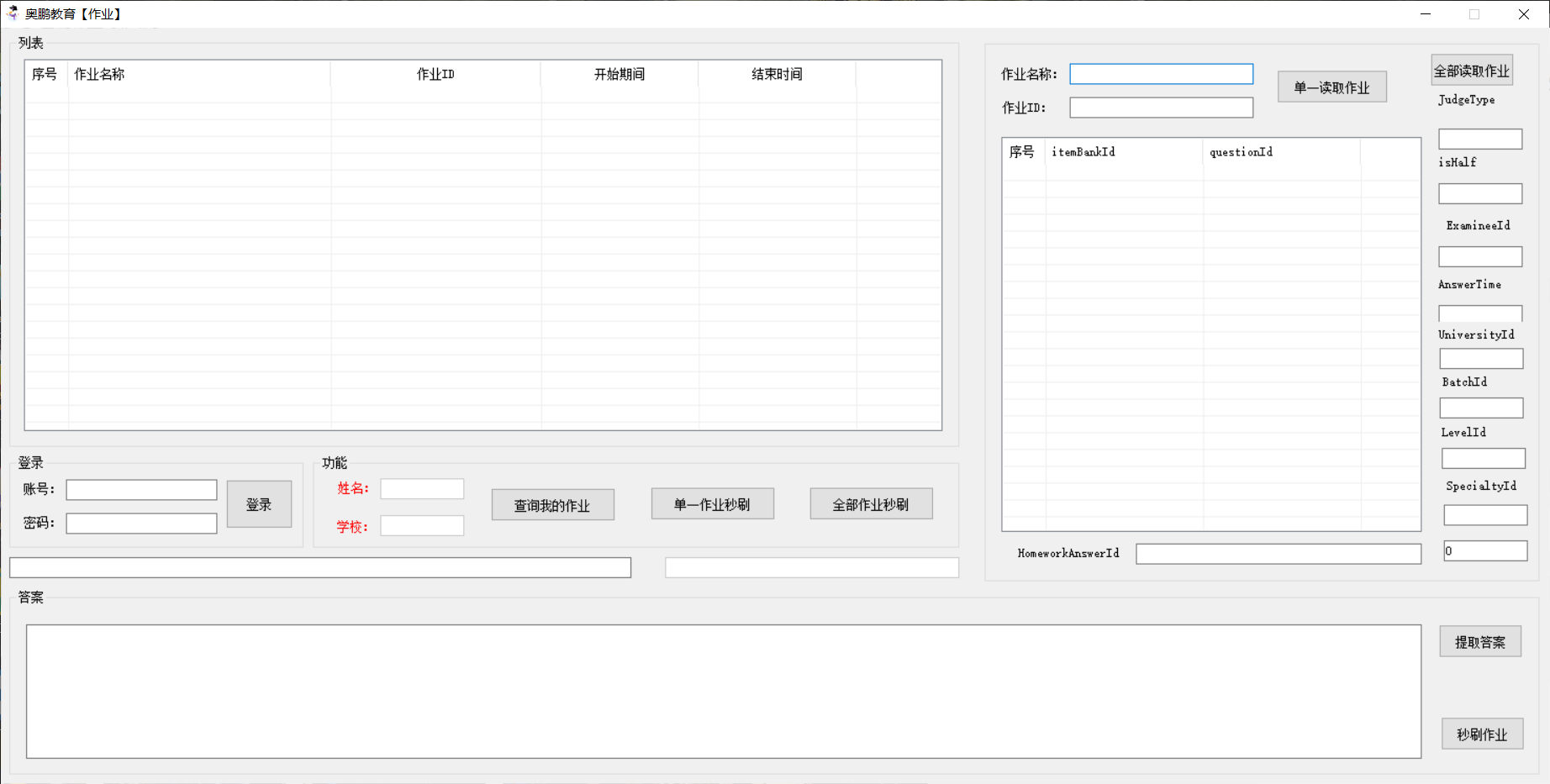Click the 秒刷作业 button
Viewport: 1550px width, 784px height.
(x=1482, y=734)
